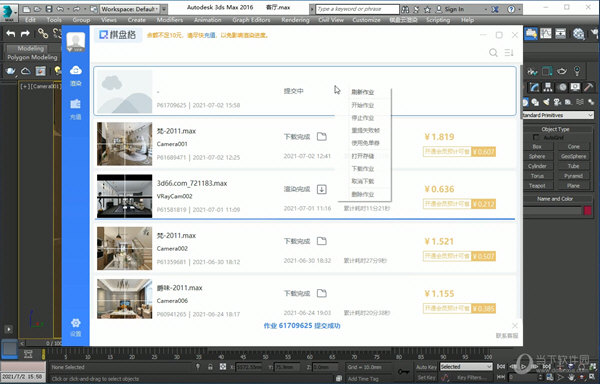Choose 刷新作业 in context menu
Screen dimensions: 600x384
[x=363, y=92]
